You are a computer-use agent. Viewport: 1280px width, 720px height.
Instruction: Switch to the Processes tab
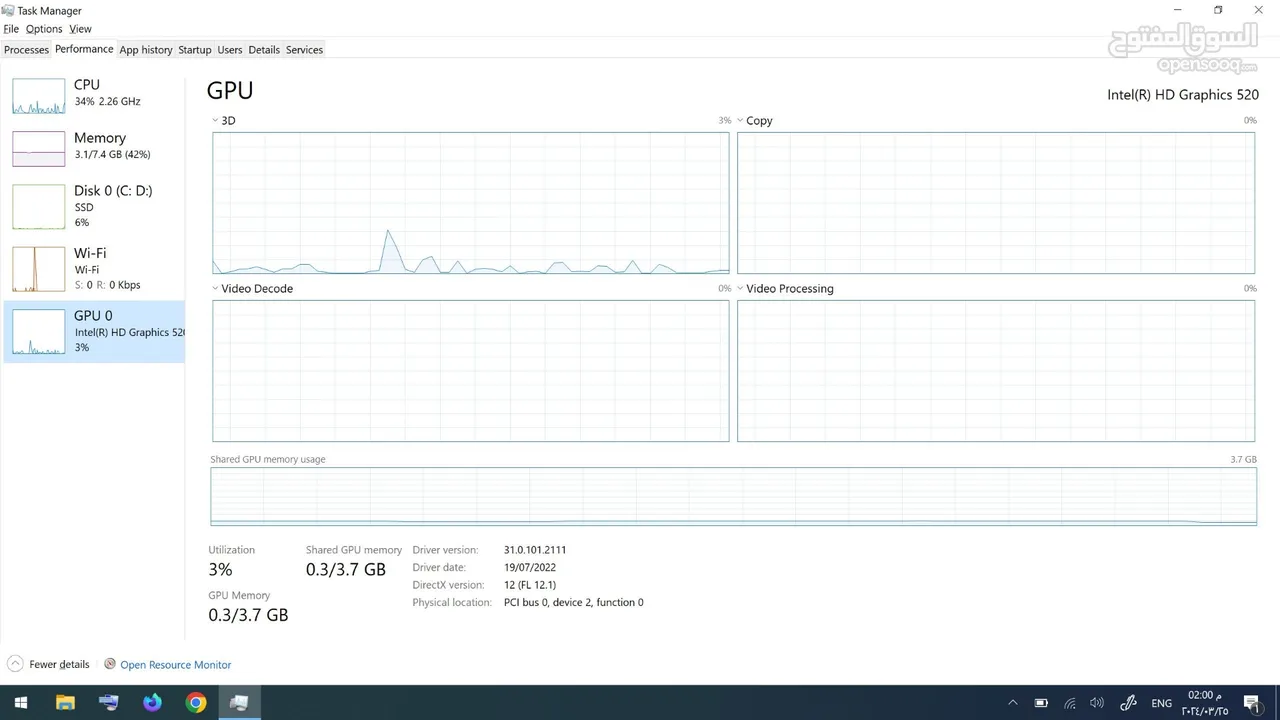click(26, 50)
